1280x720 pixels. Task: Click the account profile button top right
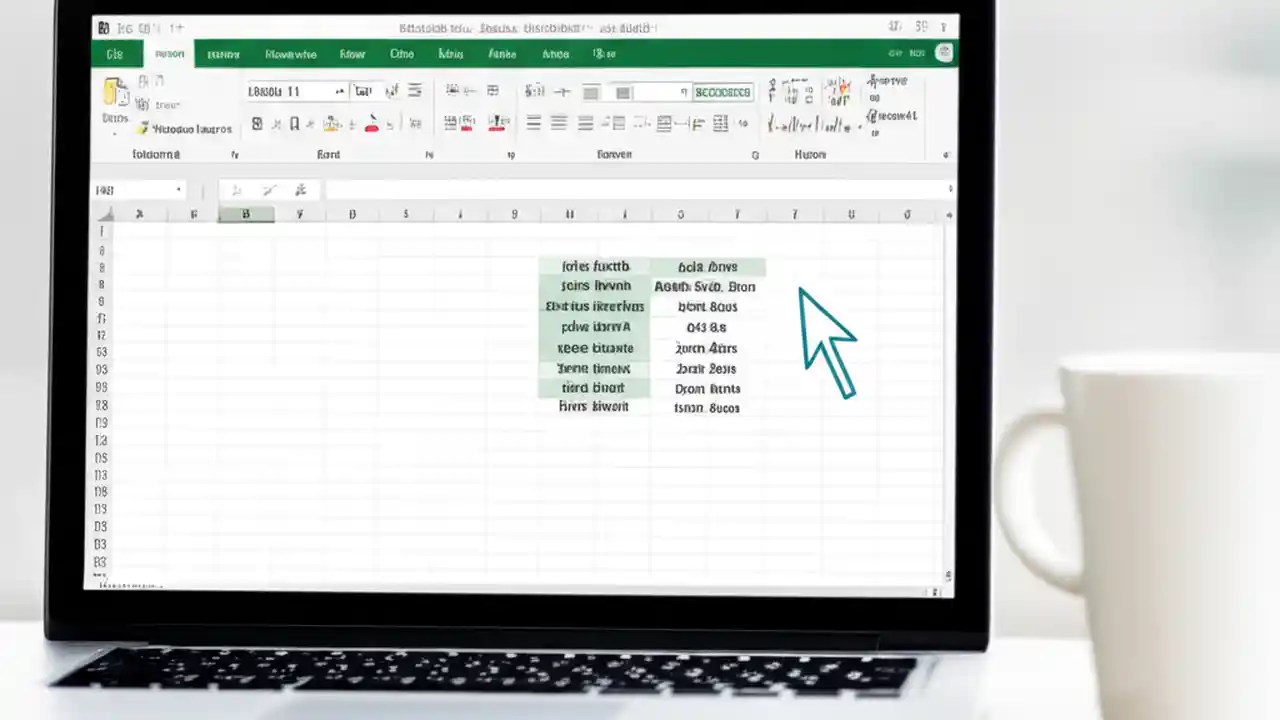(944, 53)
